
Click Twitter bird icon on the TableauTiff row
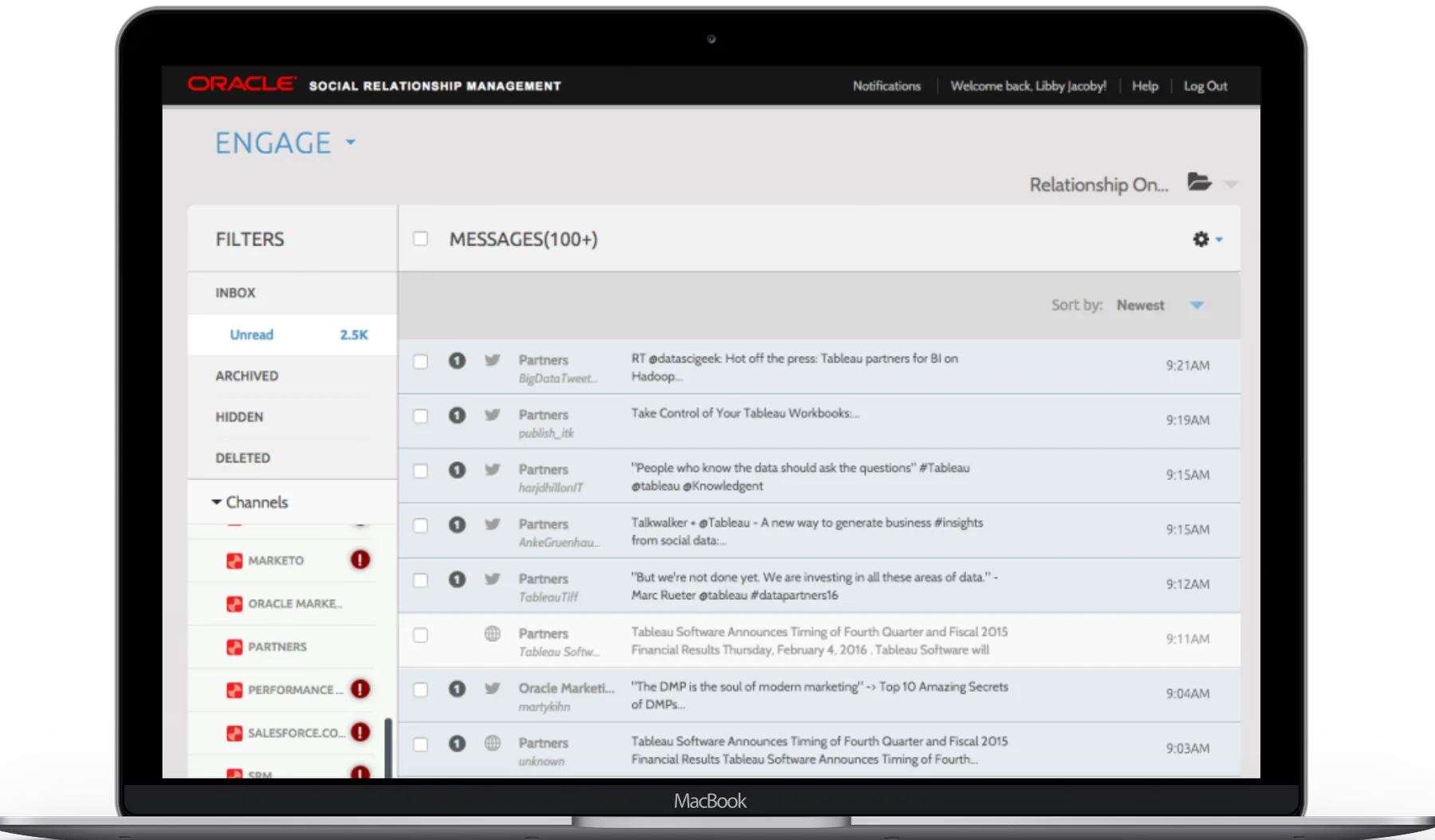[493, 579]
